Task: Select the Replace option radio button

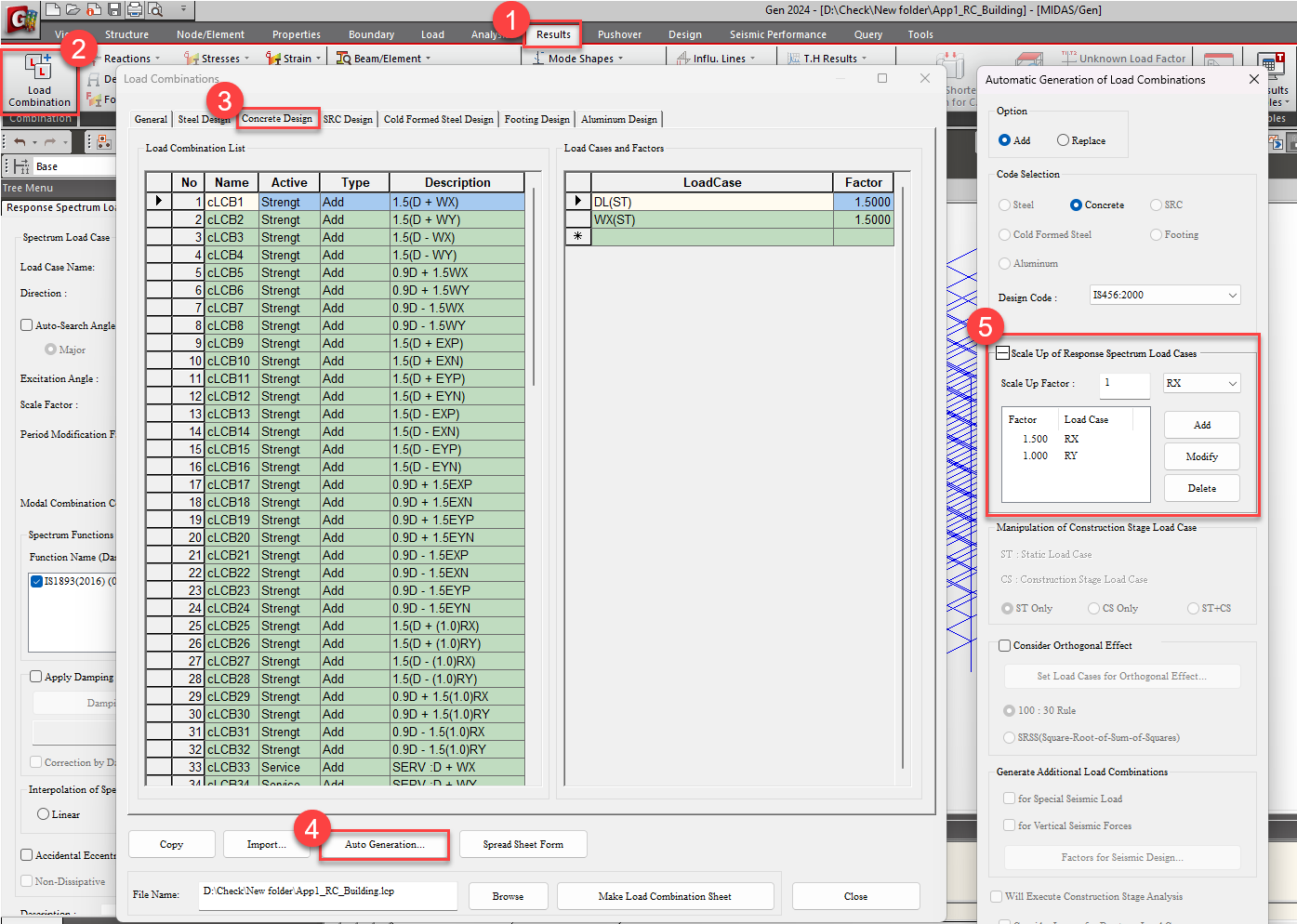Action: tap(1063, 140)
